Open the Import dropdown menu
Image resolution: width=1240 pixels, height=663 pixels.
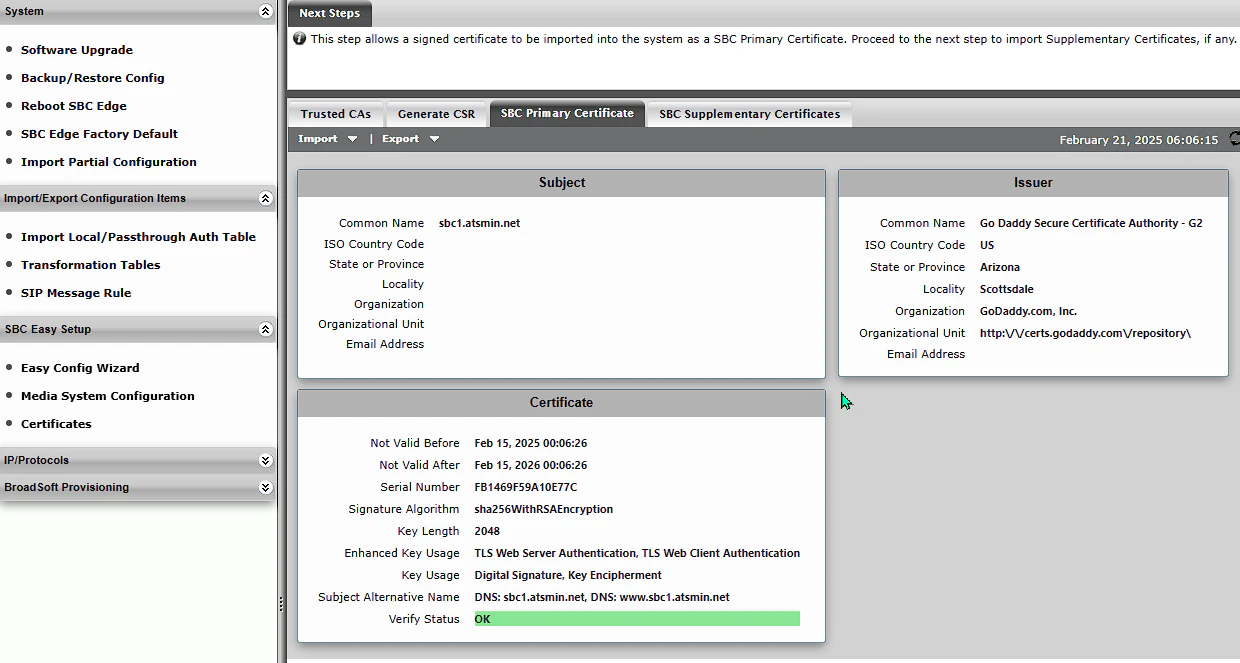tap(328, 139)
